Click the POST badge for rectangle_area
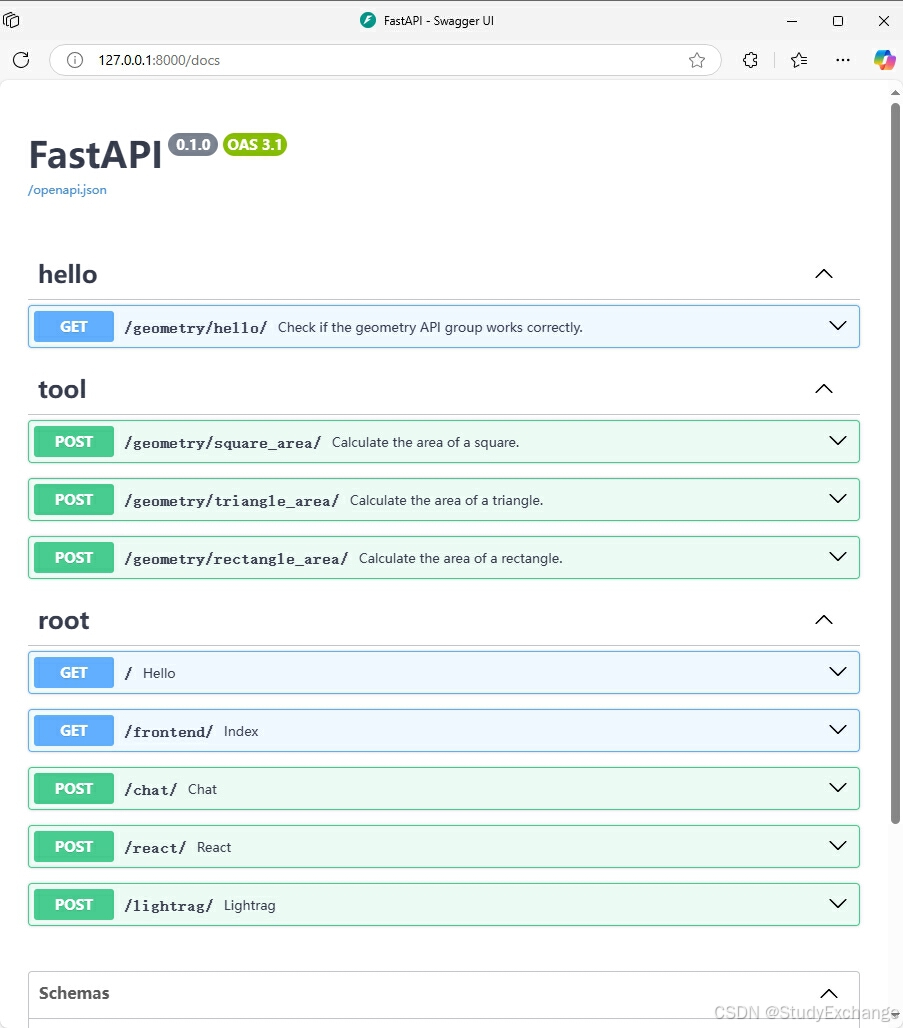This screenshot has height=1028, width=903. click(x=73, y=557)
